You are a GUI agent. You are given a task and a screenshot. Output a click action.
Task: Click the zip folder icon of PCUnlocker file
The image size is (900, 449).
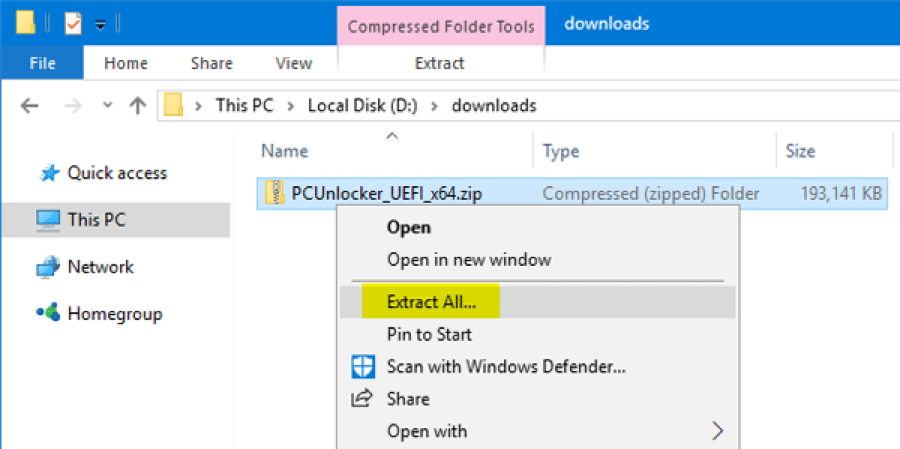point(276,193)
